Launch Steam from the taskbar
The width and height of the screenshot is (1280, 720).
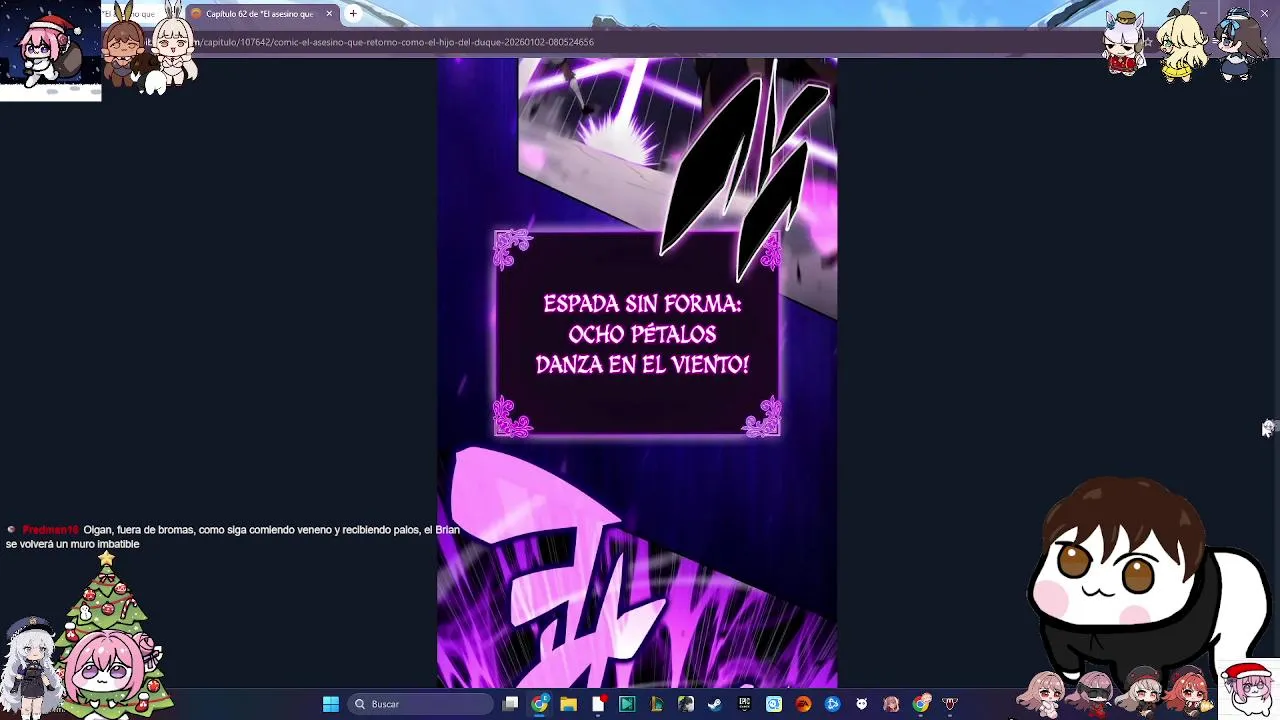pyautogui.click(x=715, y=704)
